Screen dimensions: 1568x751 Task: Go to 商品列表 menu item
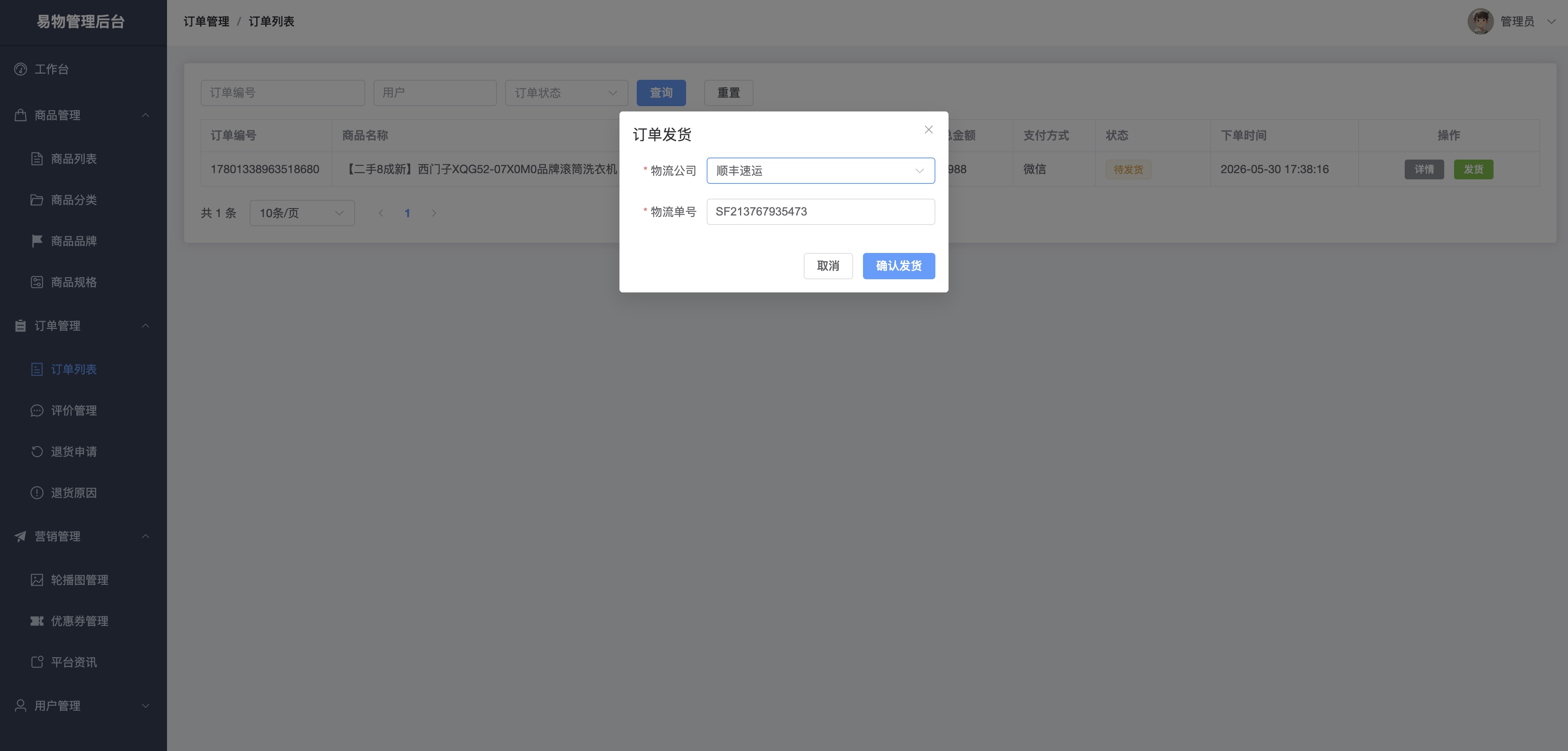pyautogui.click(x=84, y=159)
